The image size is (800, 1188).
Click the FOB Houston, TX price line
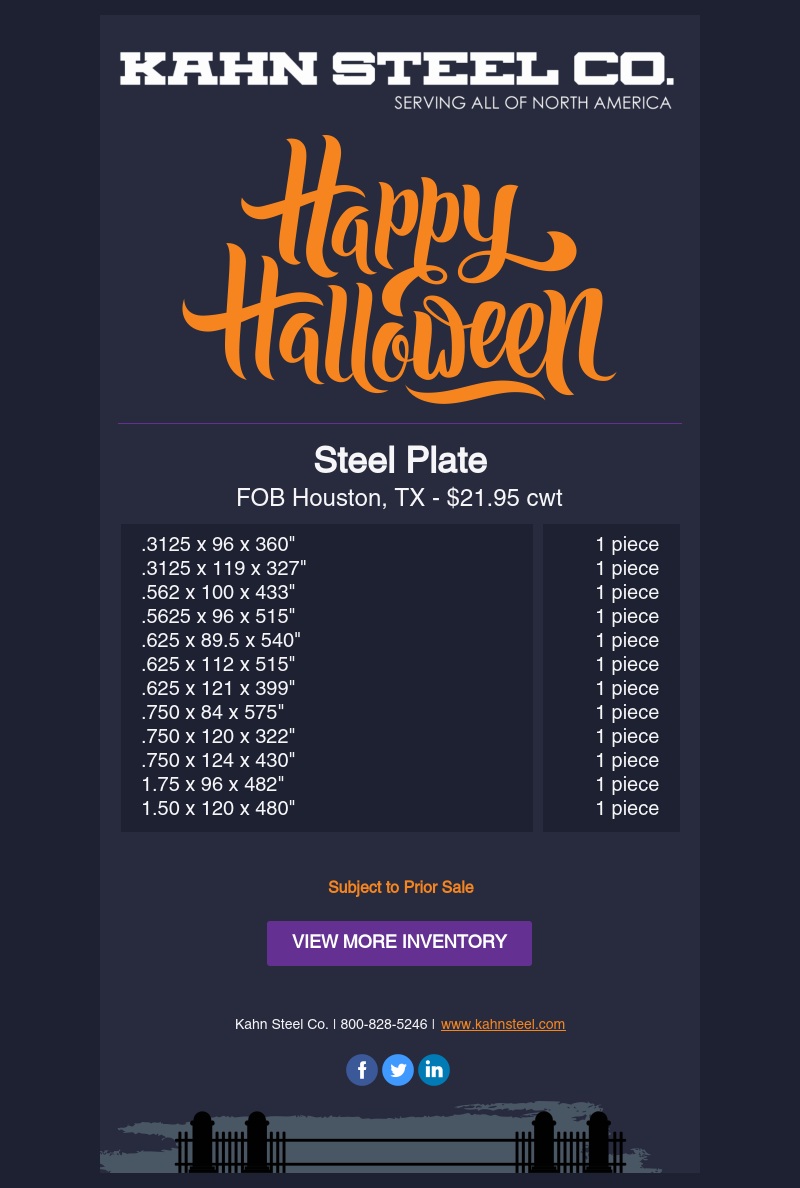point(399,497)
